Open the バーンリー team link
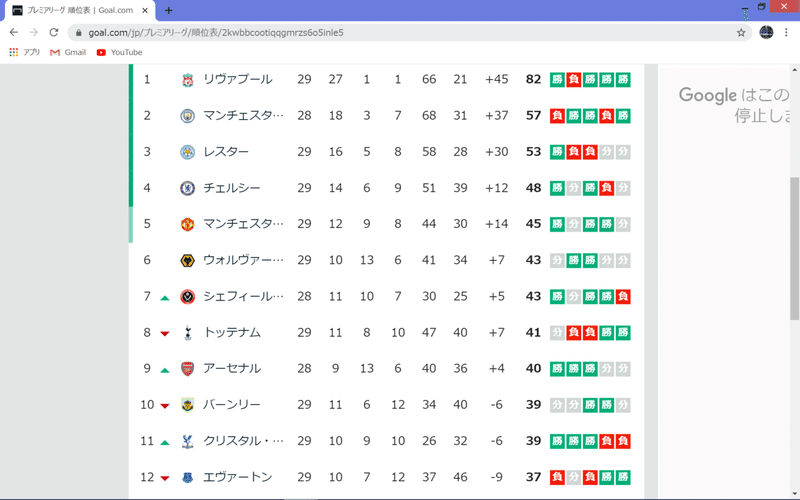The height and width of the screenshot is (500, 800). coord(231,405)
